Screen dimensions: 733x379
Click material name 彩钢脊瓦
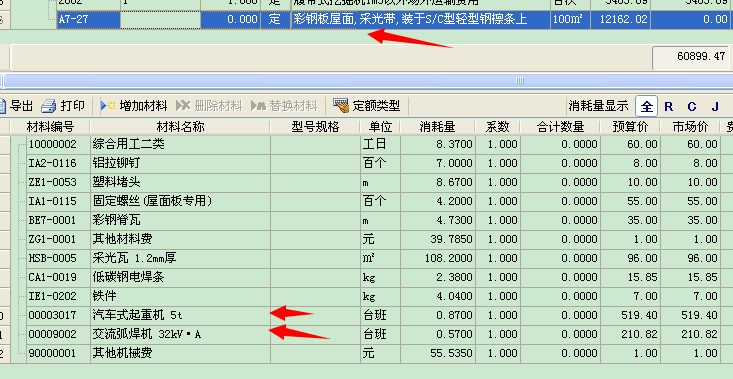(116, 220)
